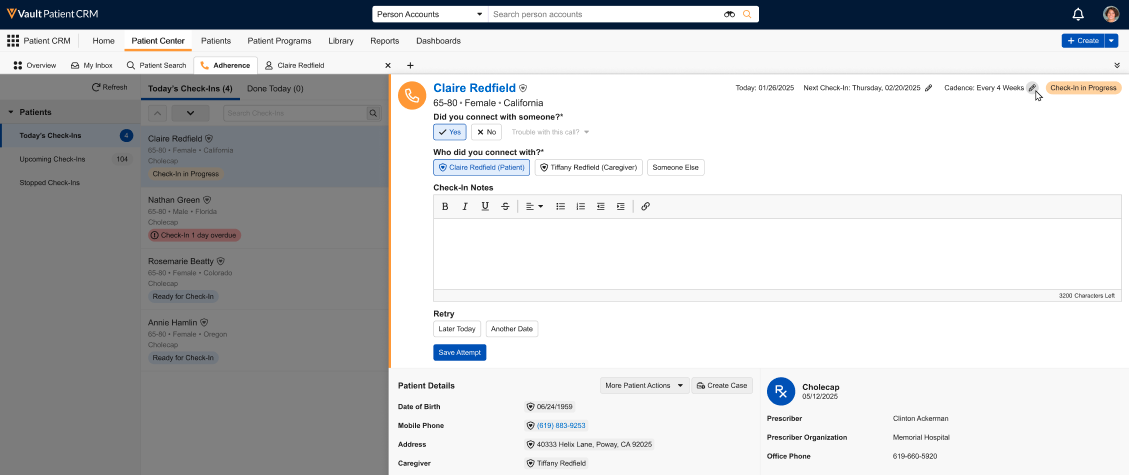Switch to the Patient Search tab
Image resolution: width=1129 pixels, height=475 pixels.
[156, 65]
